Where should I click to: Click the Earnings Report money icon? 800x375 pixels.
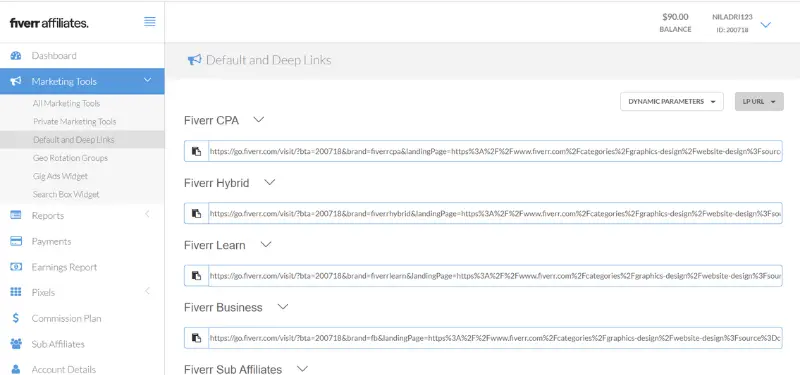(16, 267)
